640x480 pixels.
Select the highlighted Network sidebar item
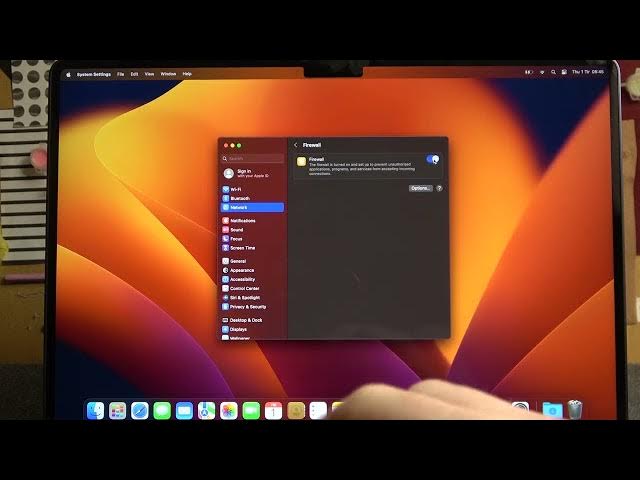pyautogui.click(x=252, y=207)
